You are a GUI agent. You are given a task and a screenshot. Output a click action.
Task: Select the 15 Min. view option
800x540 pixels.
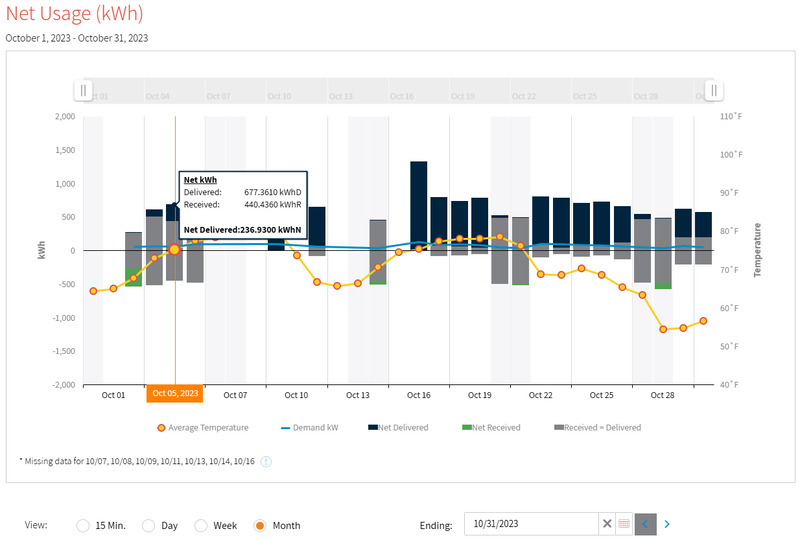coord(82,525)
